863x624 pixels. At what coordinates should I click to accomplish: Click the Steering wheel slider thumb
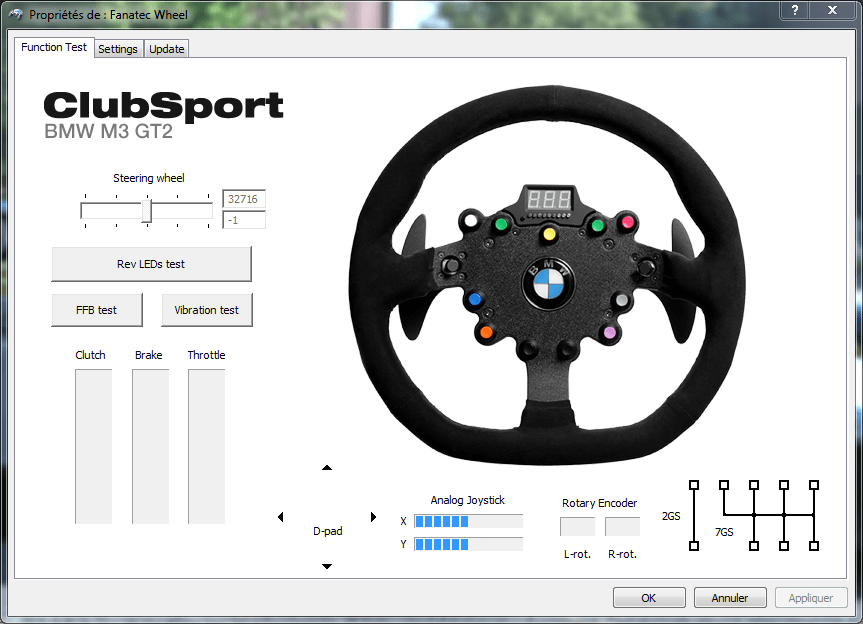(x=146, y=211)
